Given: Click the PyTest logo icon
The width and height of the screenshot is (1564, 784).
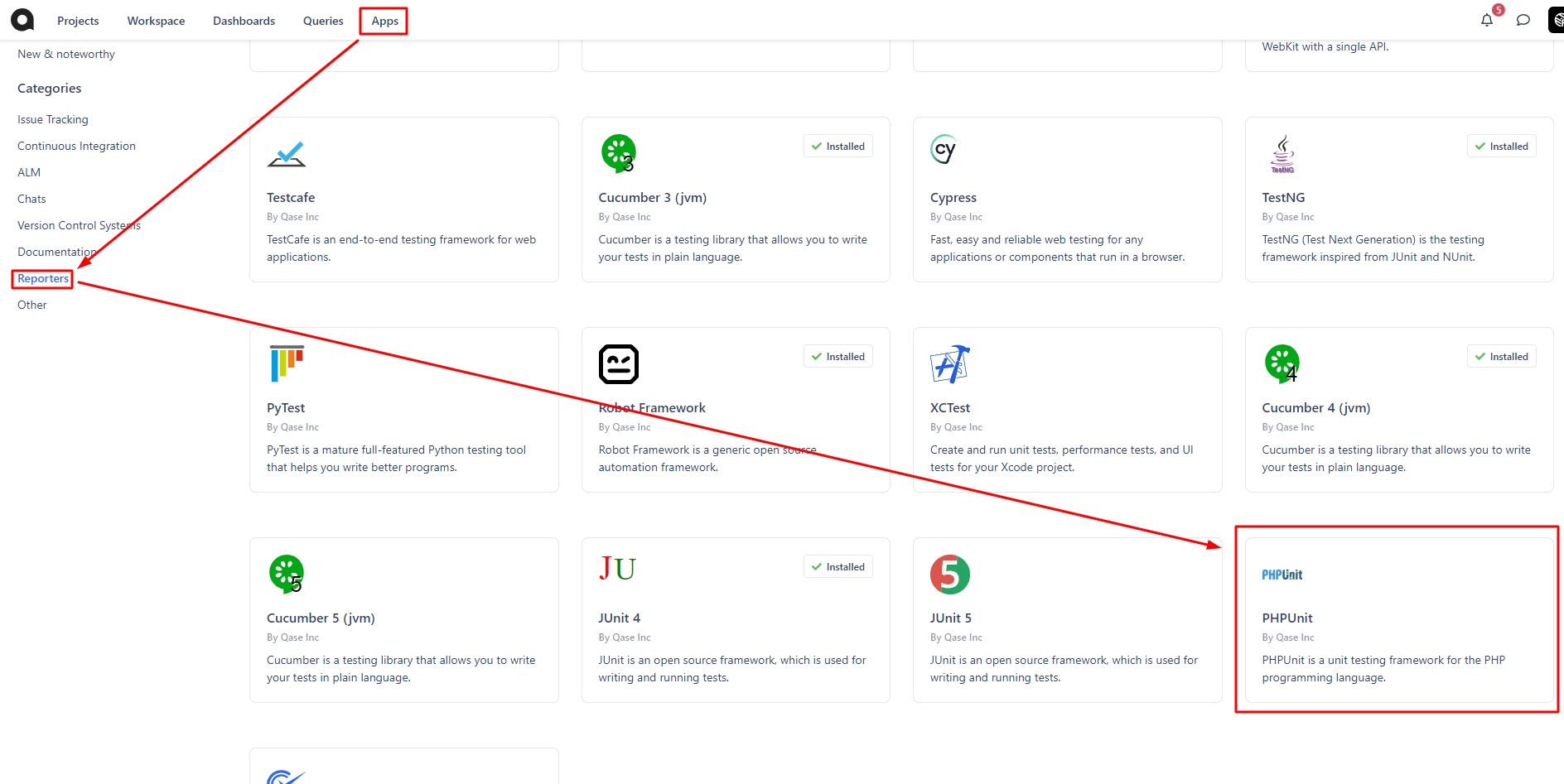Looking at the screenshot, I should click(287, 363).
